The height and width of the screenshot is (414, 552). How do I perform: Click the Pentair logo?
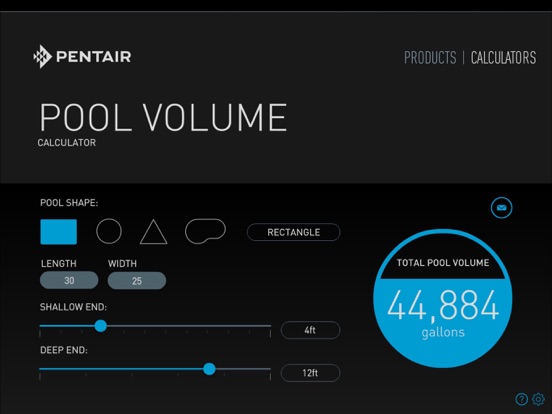[x=82, y=56]
